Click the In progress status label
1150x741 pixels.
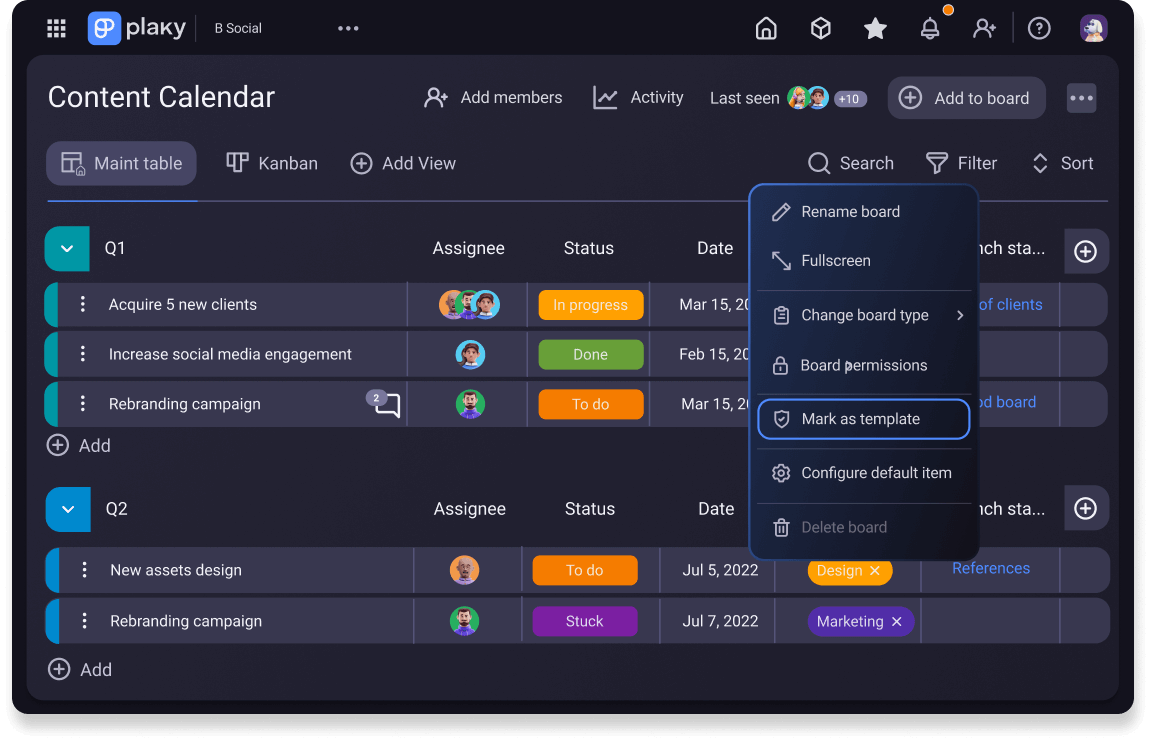point(590,305)
